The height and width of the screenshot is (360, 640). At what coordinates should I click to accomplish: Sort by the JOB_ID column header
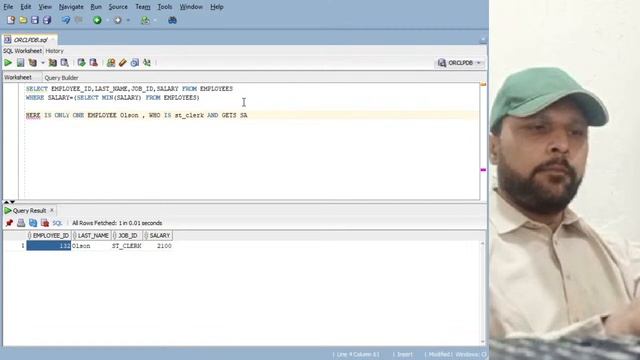(x=127, y=236)
